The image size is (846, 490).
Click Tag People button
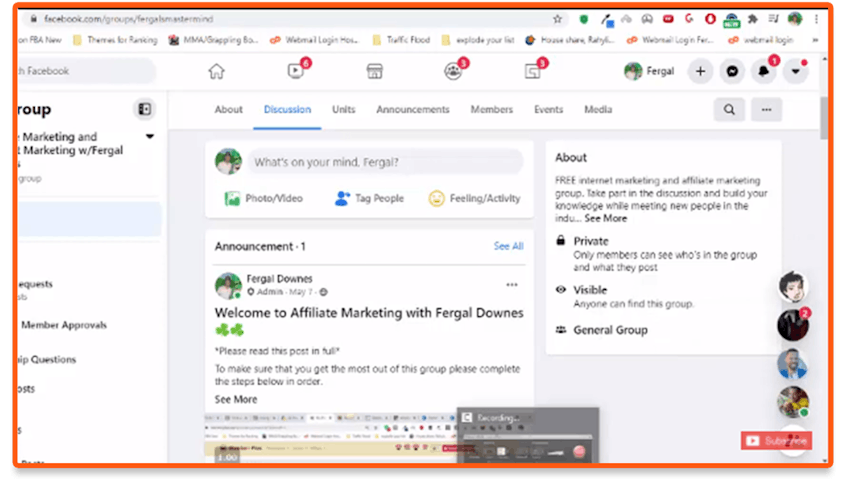(369, 199)
